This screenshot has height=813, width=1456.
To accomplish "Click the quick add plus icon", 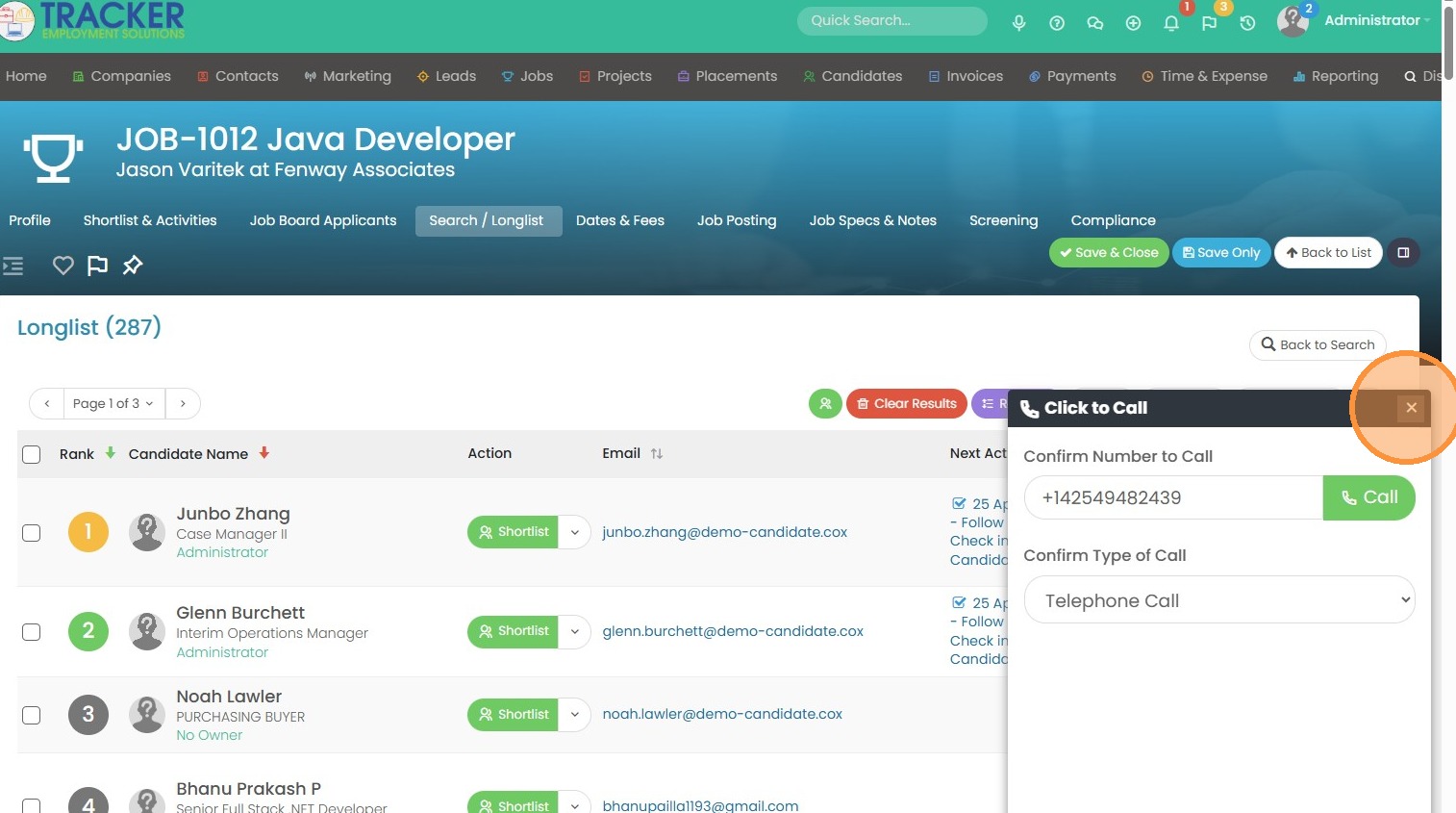I will 1133,23.
